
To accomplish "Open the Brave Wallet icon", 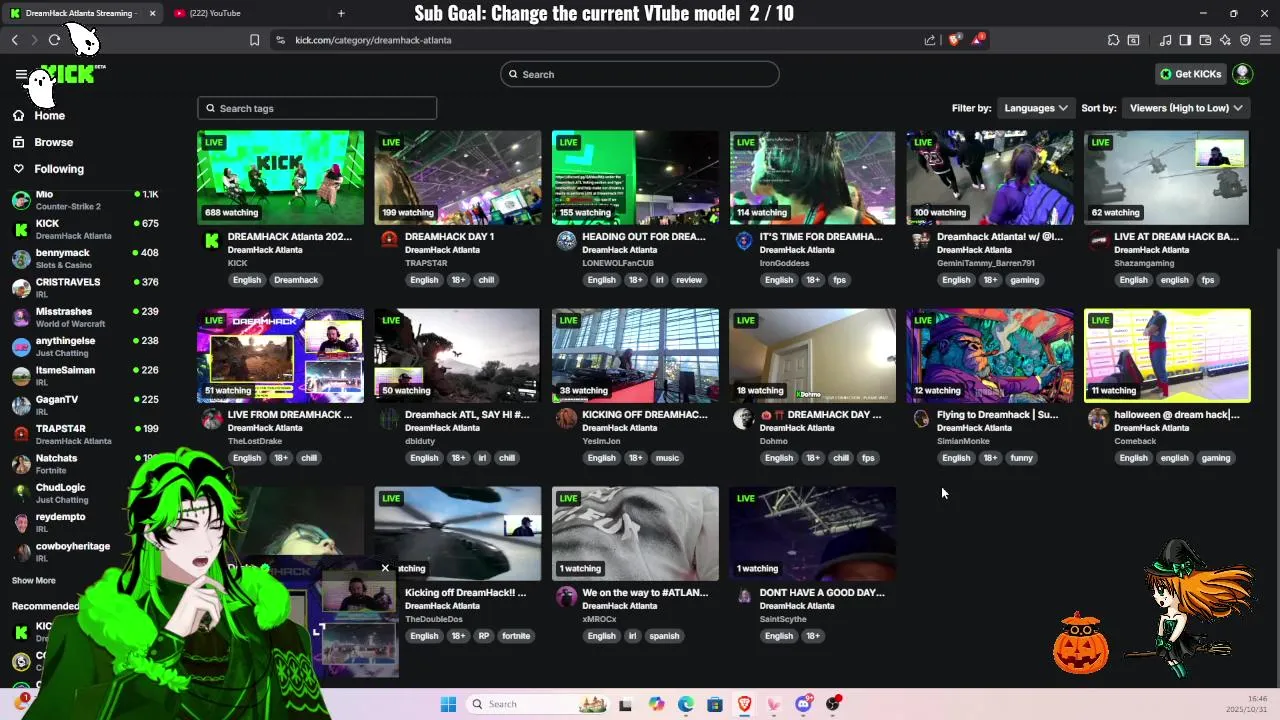I will tap(1205, 40).
